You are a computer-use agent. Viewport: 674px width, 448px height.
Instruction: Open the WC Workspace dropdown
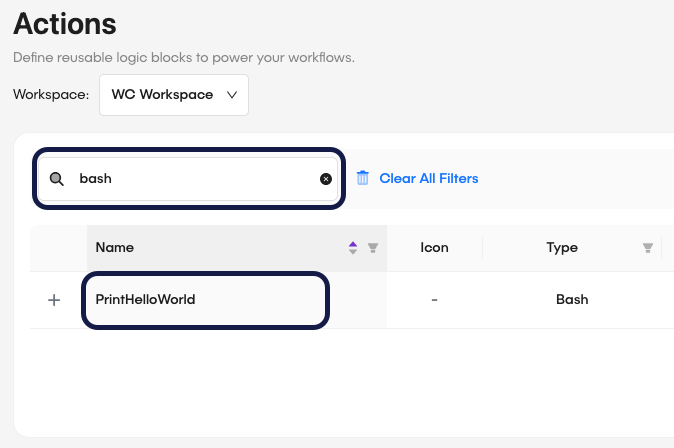coord(173,95)
